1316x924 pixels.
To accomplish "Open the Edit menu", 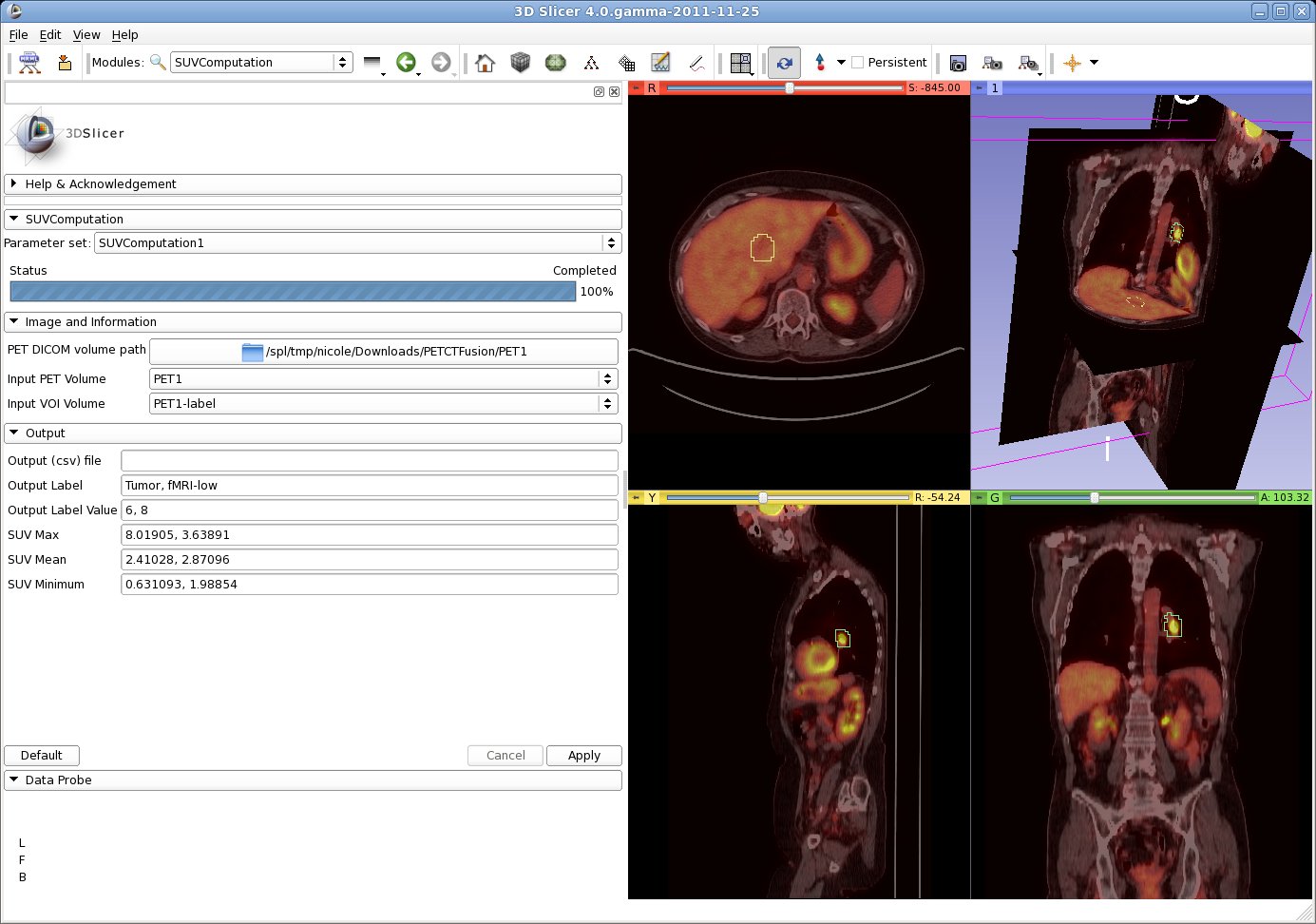I will pyautogui.click(x=50, y=35).
